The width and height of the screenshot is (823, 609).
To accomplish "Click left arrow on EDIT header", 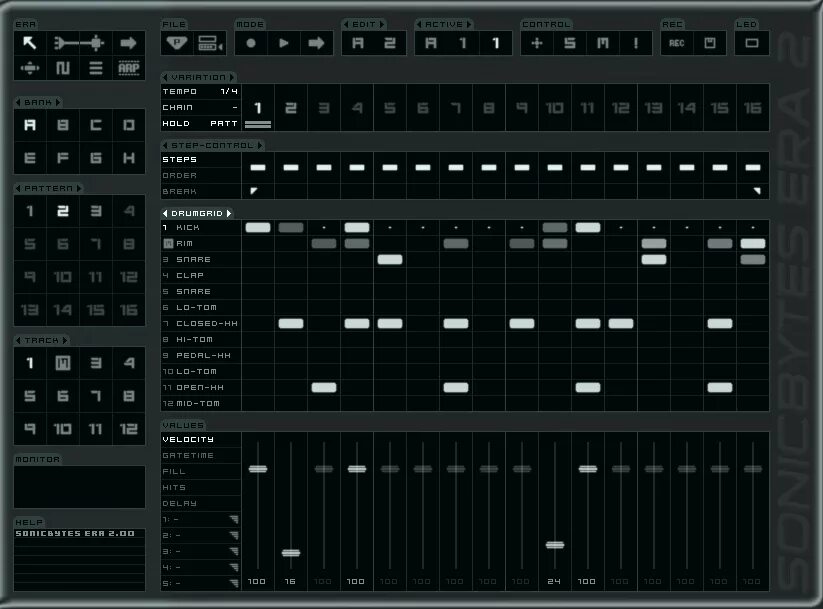I will point(346,24).
